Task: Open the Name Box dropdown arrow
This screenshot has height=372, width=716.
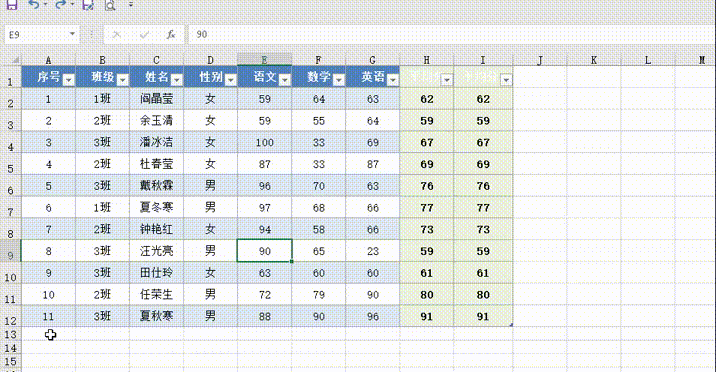Action: [72, 34]
